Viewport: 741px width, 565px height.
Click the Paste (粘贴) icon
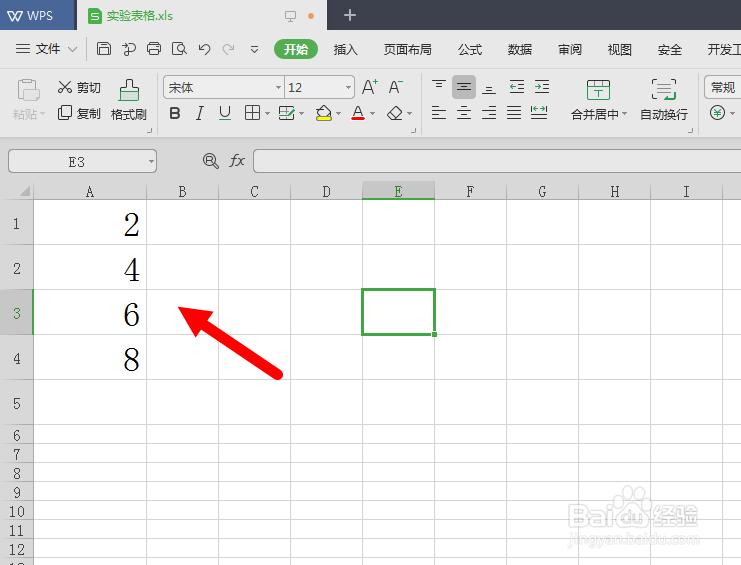coord(28,90)
